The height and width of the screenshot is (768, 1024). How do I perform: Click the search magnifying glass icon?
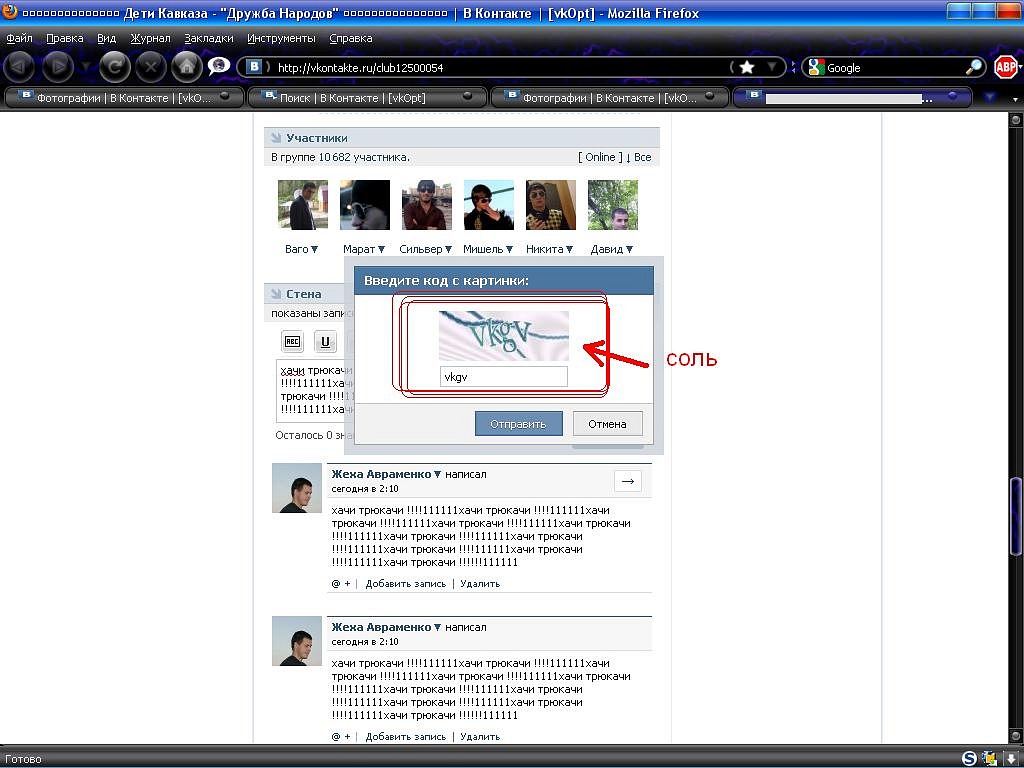click(x=973, y=68)
